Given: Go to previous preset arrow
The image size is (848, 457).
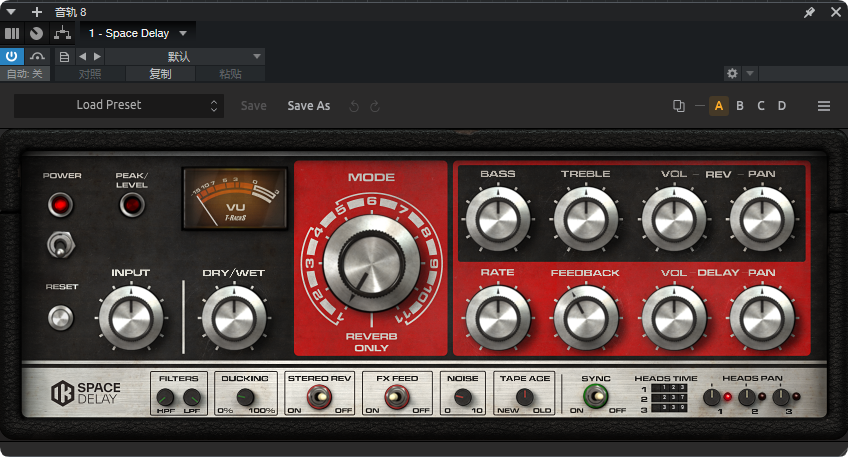Looking at the screenshot, I should (x=82, y=56).
